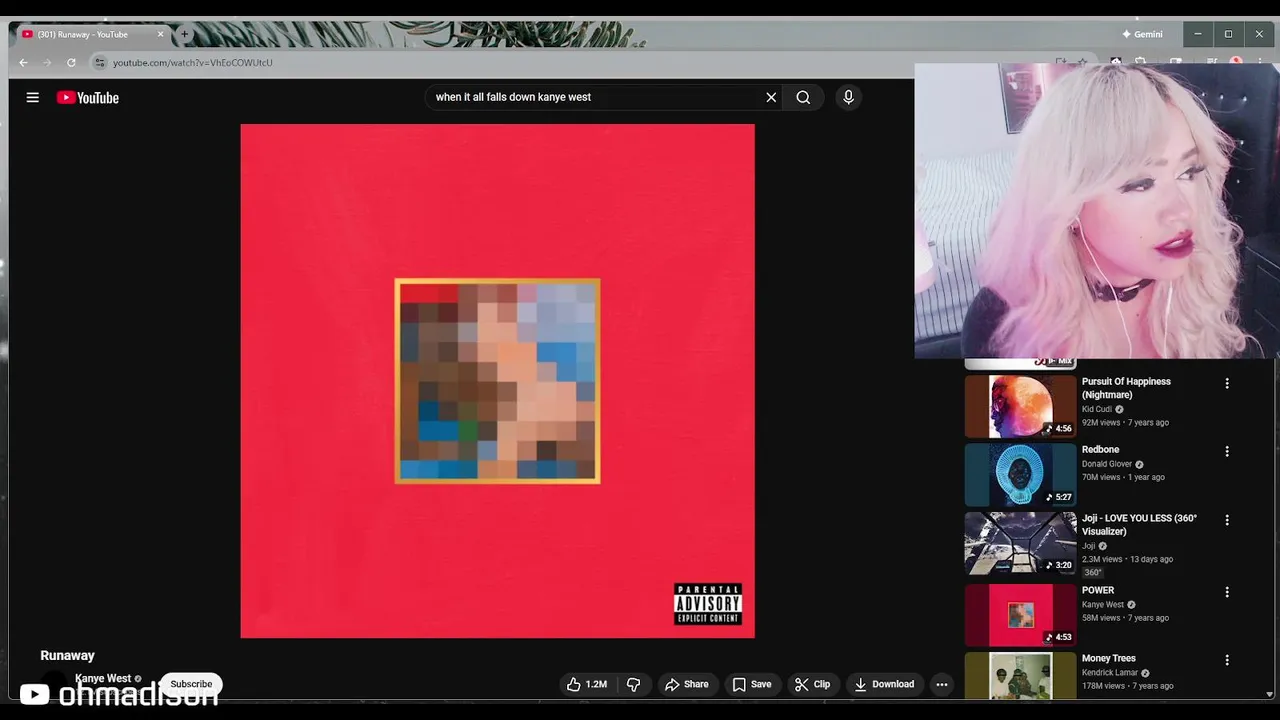Click the Kid Cudi channel name
The width and height of the screenshot is (1280, 720).
coord(1097,409)
